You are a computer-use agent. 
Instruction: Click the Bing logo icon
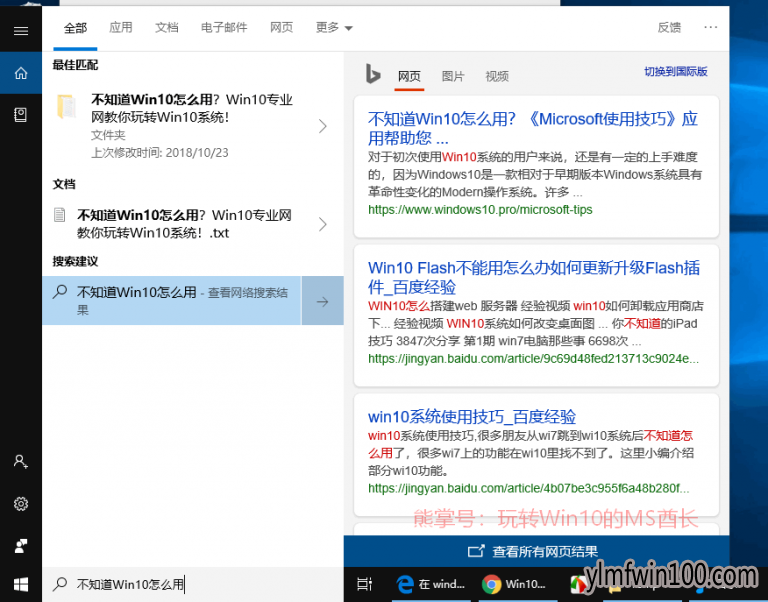tap(373, 74)
